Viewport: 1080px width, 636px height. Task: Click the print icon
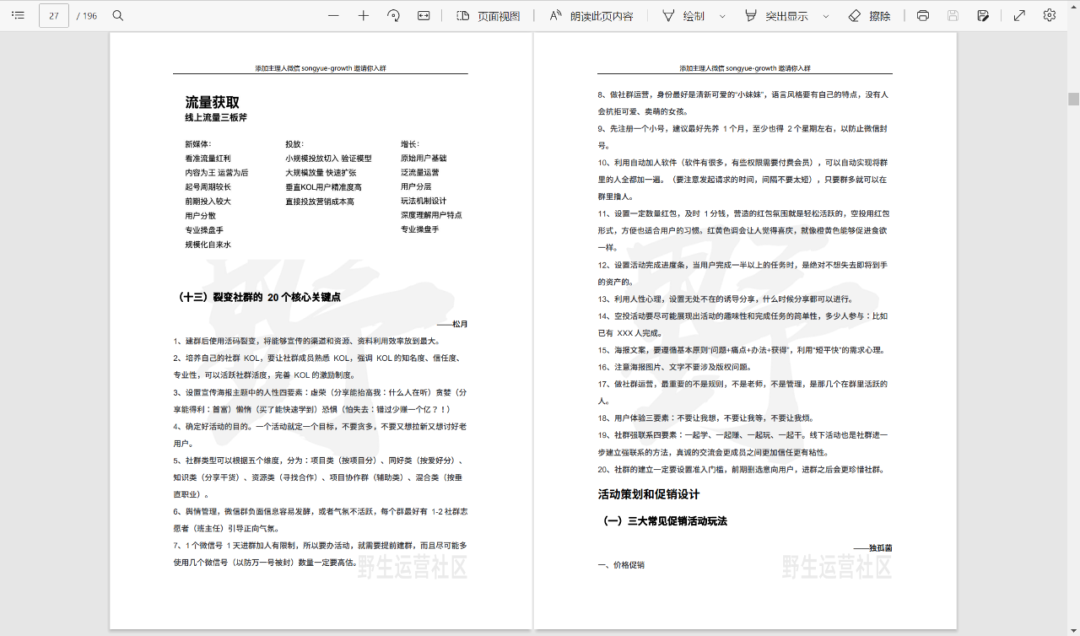tap(922, 15)
